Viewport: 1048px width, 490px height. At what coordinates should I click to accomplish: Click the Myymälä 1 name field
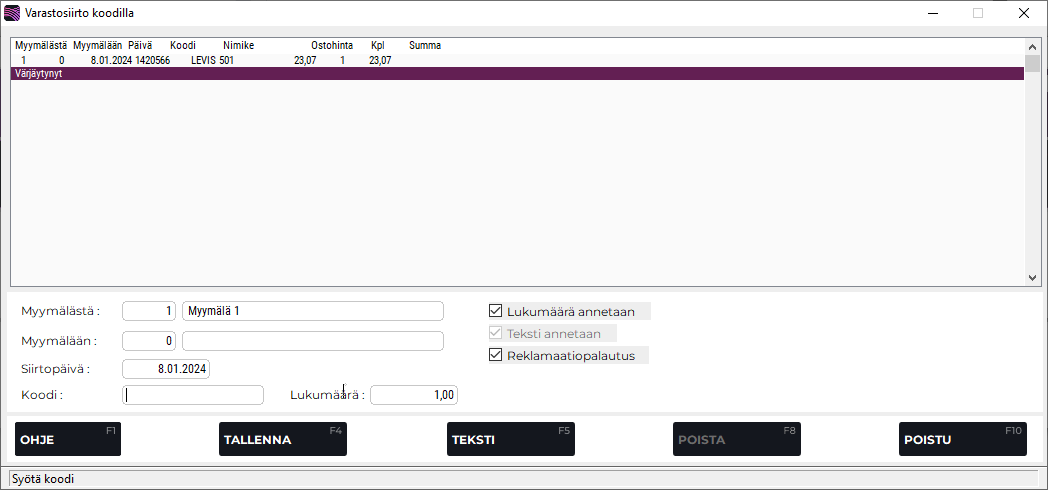coord(312,311)
